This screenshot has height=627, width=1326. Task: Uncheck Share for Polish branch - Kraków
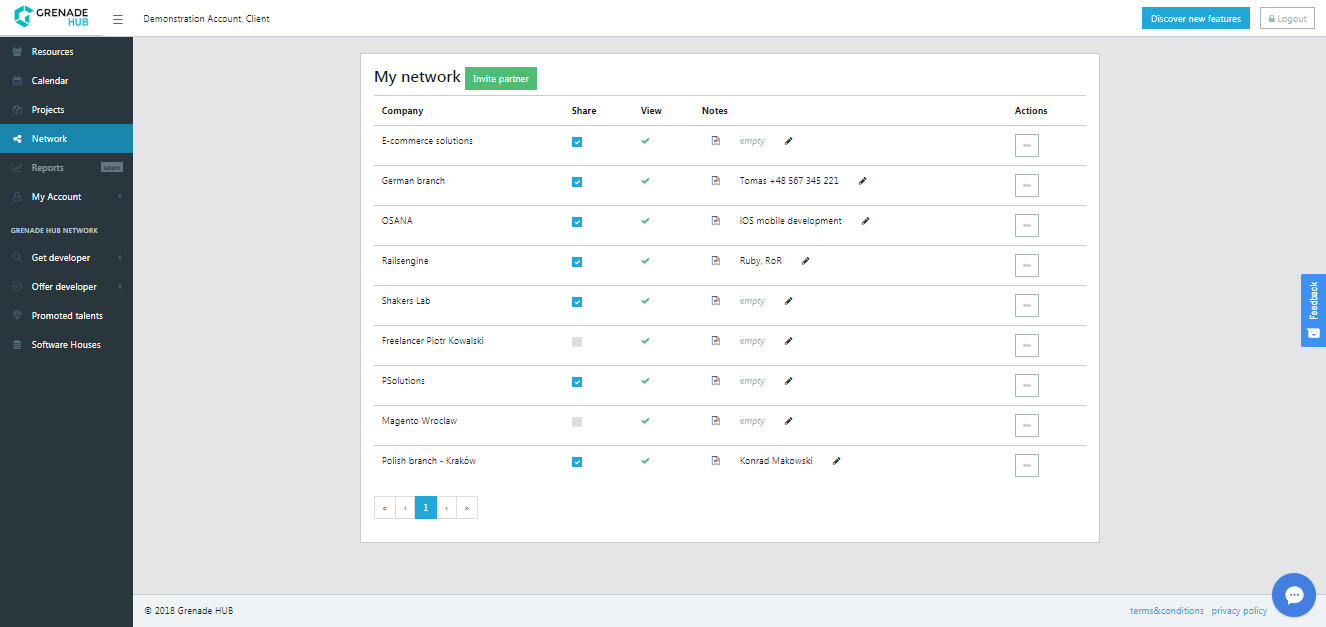(x=577, y=462)
